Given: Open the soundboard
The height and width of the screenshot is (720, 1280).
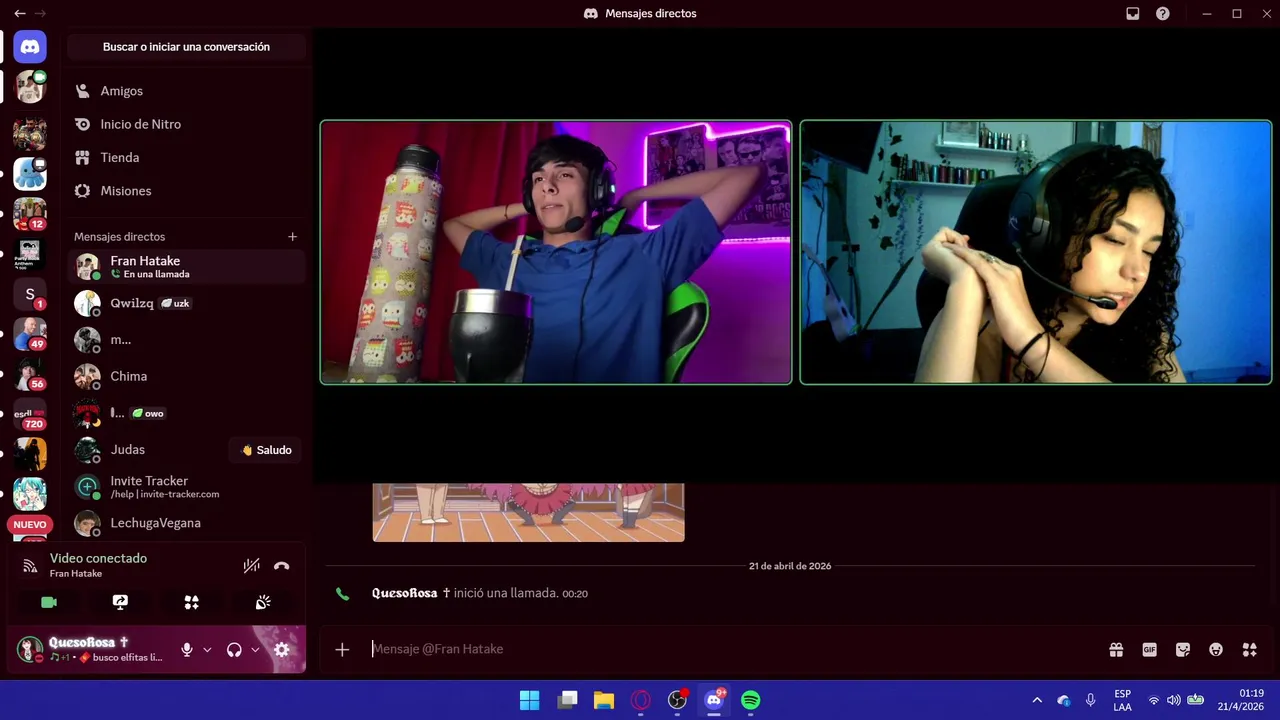Looking at the screenshot, I should [263, 602].
